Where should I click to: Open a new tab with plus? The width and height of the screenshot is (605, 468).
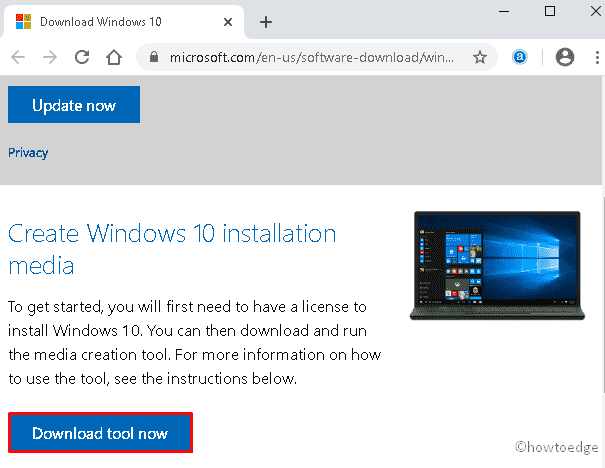(x=266, y=22)
